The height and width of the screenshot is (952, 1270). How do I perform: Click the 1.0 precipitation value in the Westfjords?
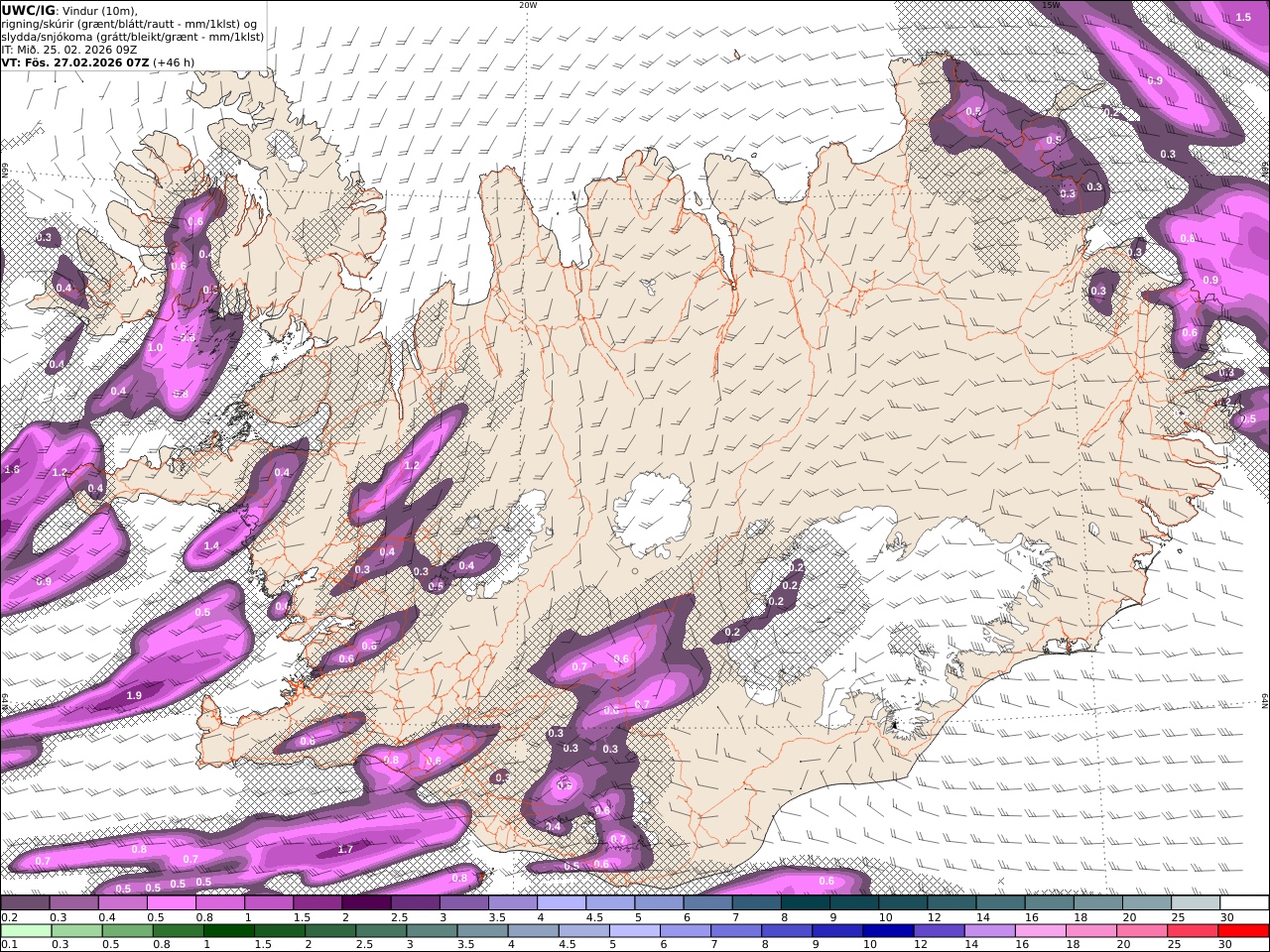click(155, 348)
